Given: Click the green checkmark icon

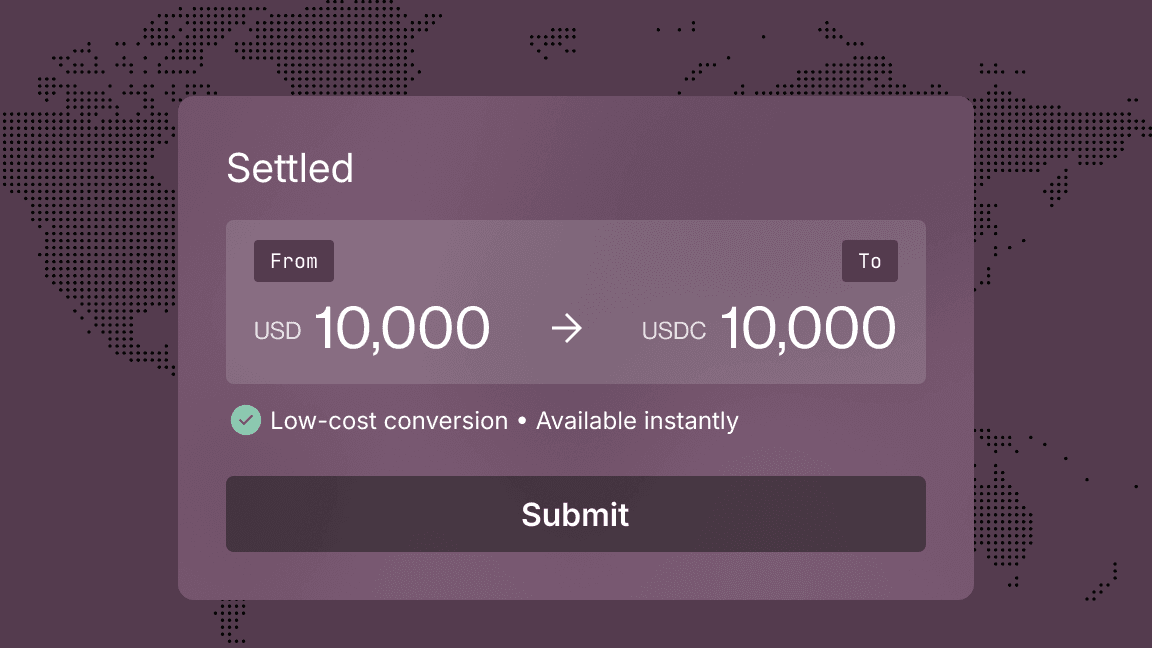Looking at the screenshot, I should pyautogui.click(x=245, y=421).
